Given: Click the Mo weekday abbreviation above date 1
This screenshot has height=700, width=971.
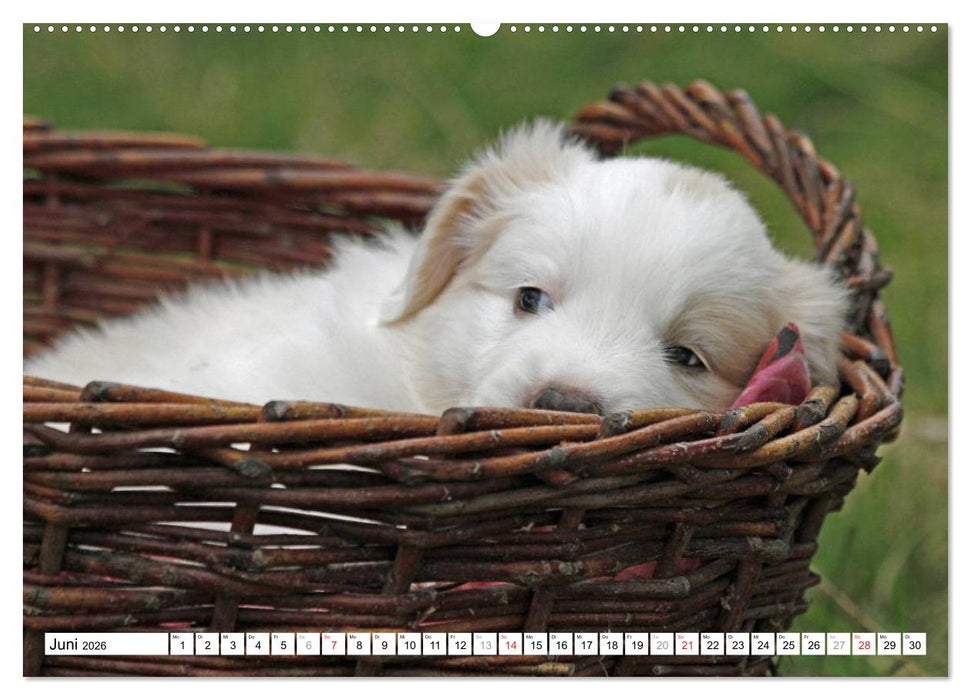Looking at the screenshot, I should pyautogui.click(x=176, y=637).
